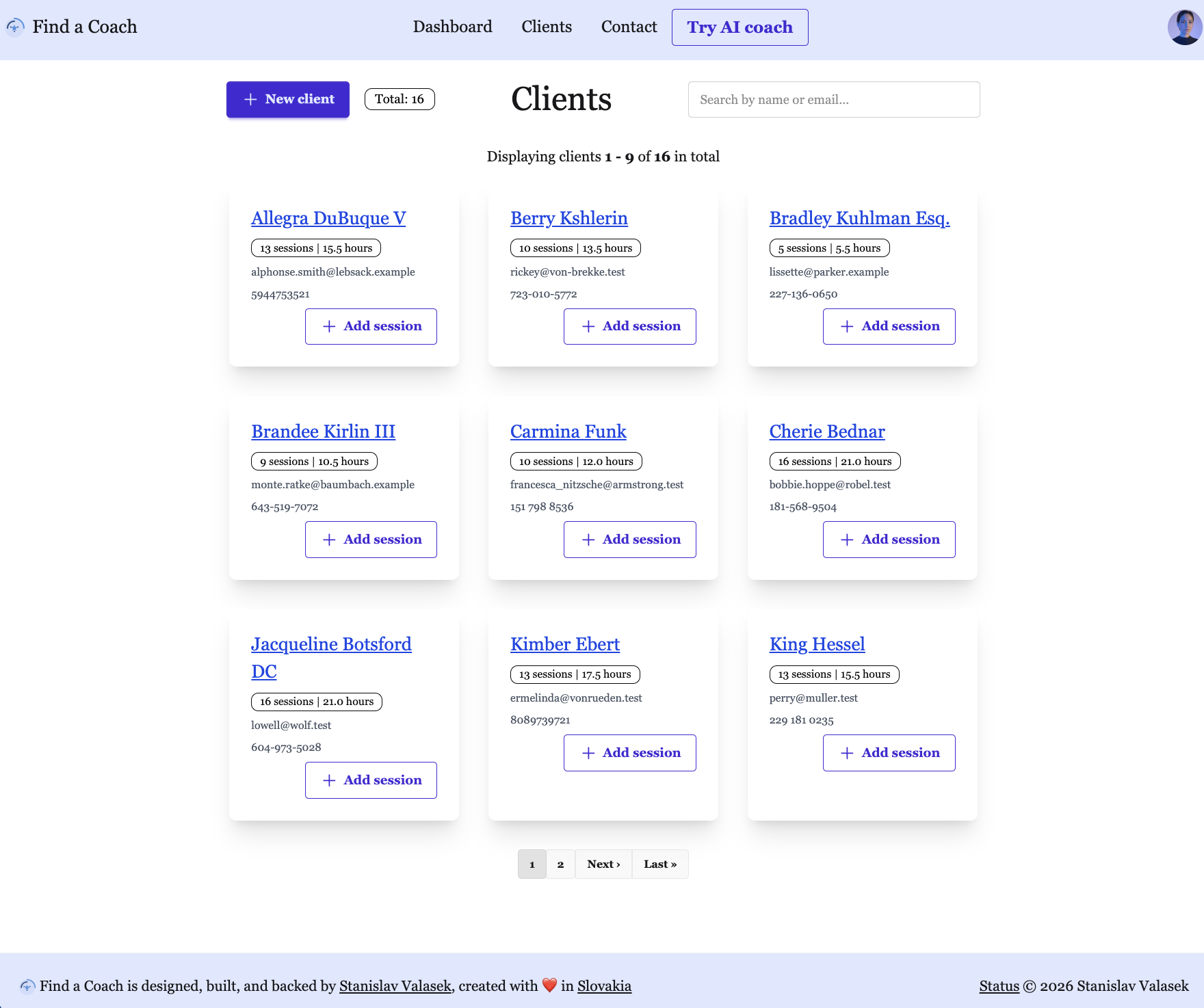
Task: Focus the client search field
Action: [833, 100]
